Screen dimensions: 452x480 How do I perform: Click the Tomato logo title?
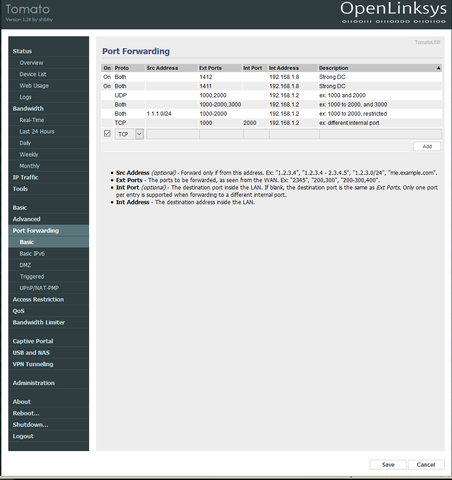pyautogui.click(x=28, y=9)
